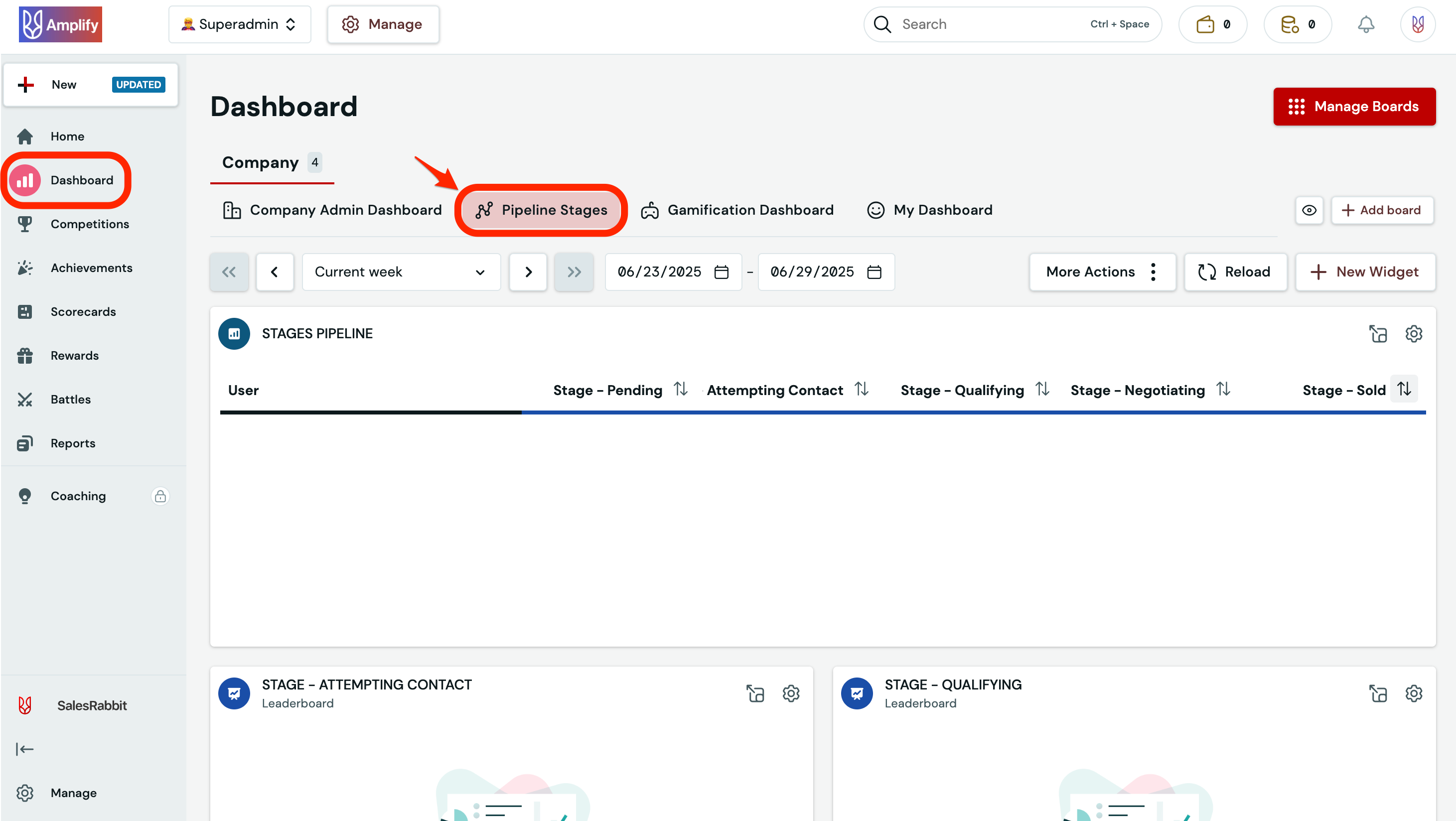Open the Current week dropdown
The height and width of the screenshot is (821, 1456).
(x=401, y=272)
